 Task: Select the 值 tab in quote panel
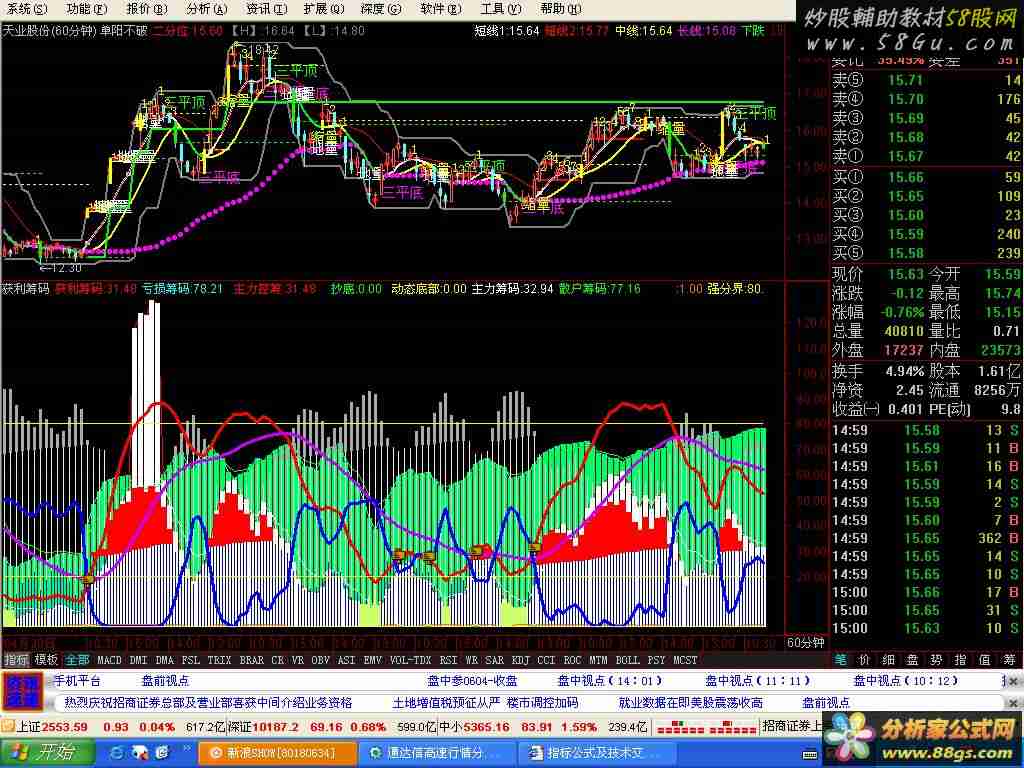(x=985, y=660)
